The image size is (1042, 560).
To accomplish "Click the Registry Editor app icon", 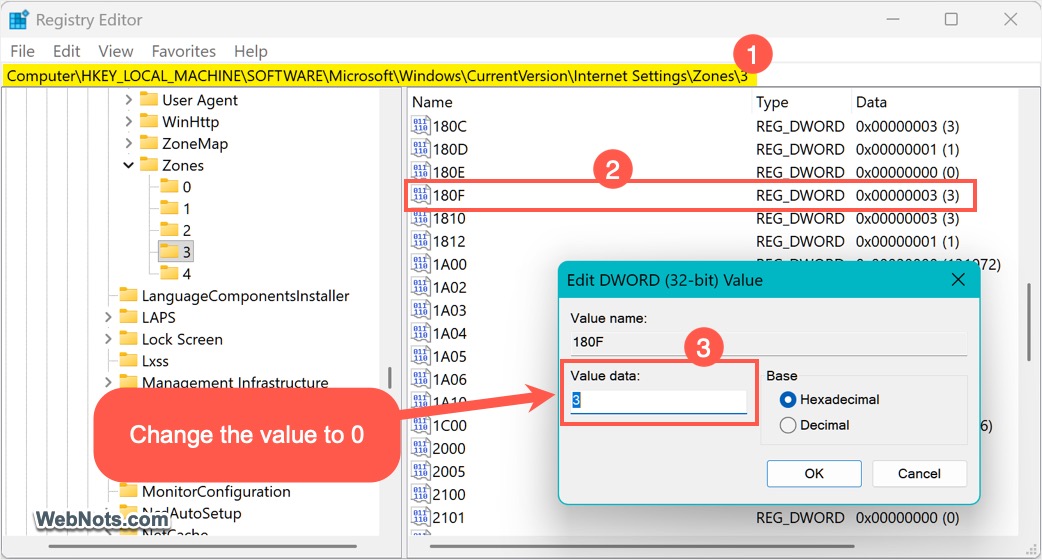I will coord(18,20).
